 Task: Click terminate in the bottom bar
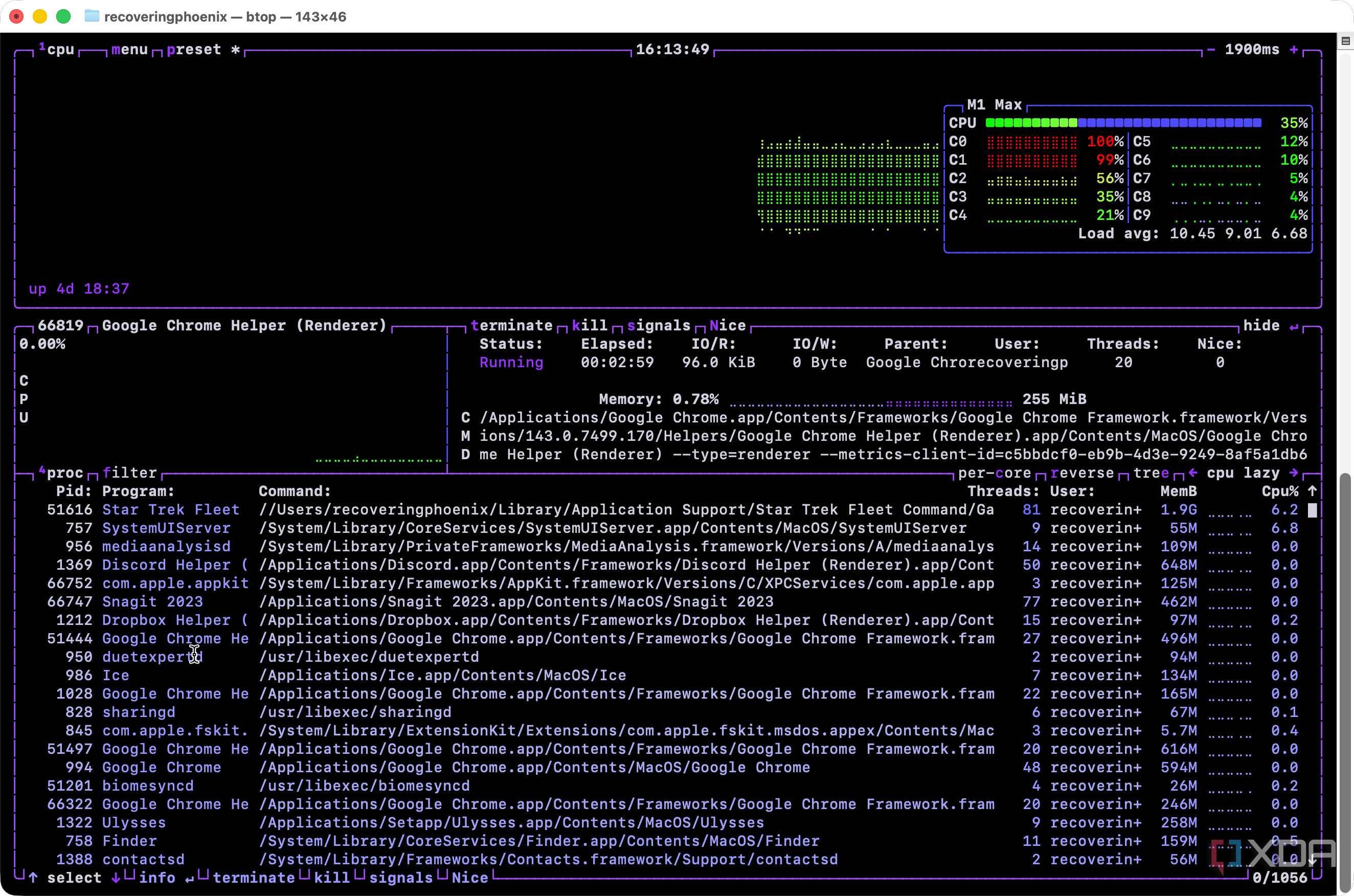[x=254, y=878]
